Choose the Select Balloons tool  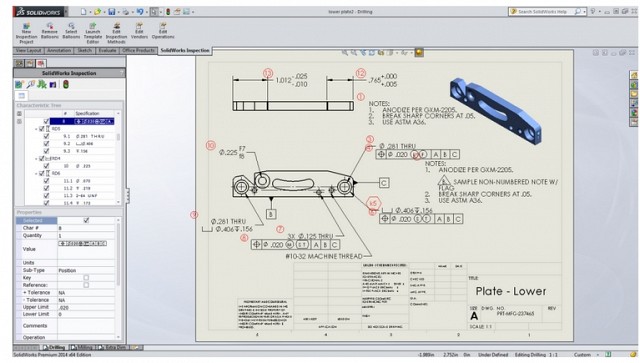[71, 31]
